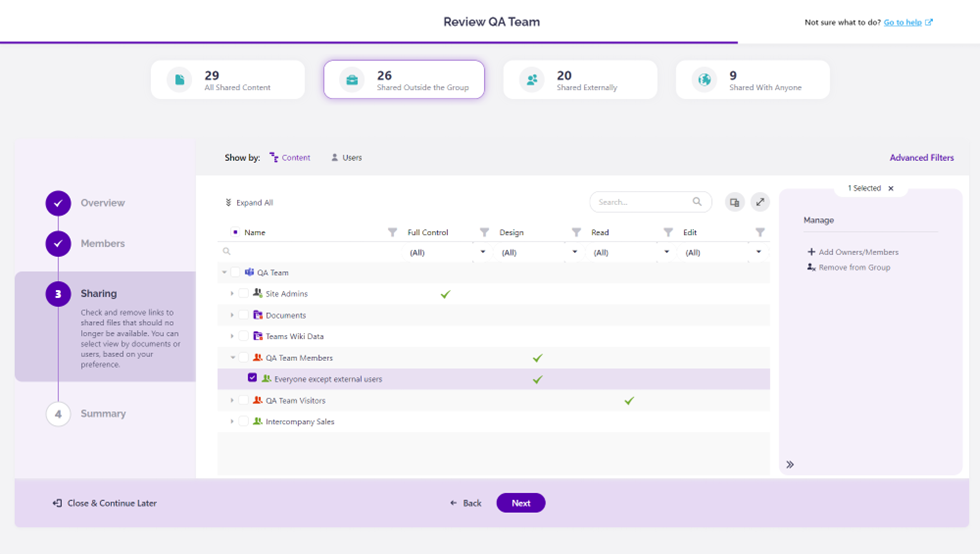This screenshot has height=554, width=980.
Task: Click the Intercompany Sales group icon
Action: click(x=258, y=421)
